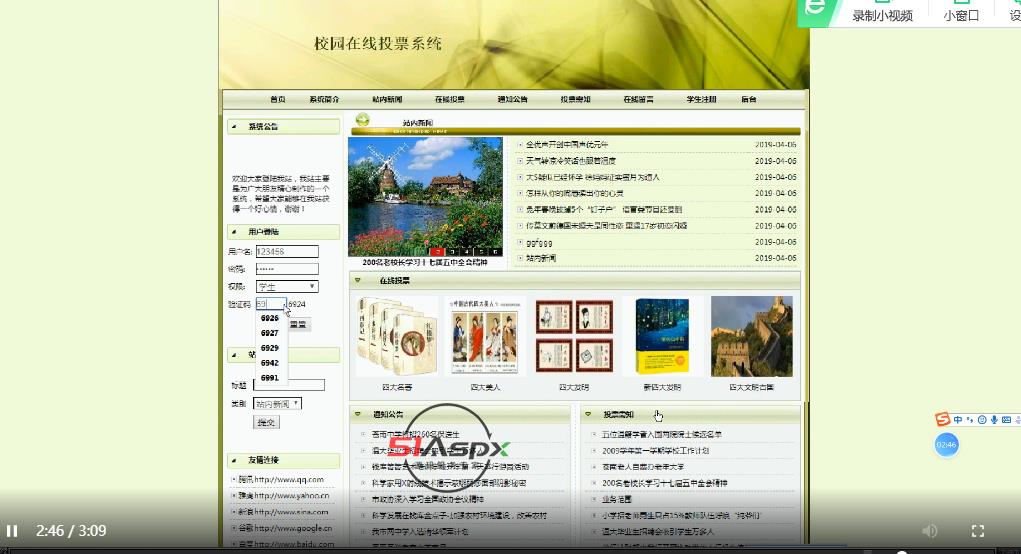Pause the video playback
Screen dimensions: 1021x554
coord(12,531)
